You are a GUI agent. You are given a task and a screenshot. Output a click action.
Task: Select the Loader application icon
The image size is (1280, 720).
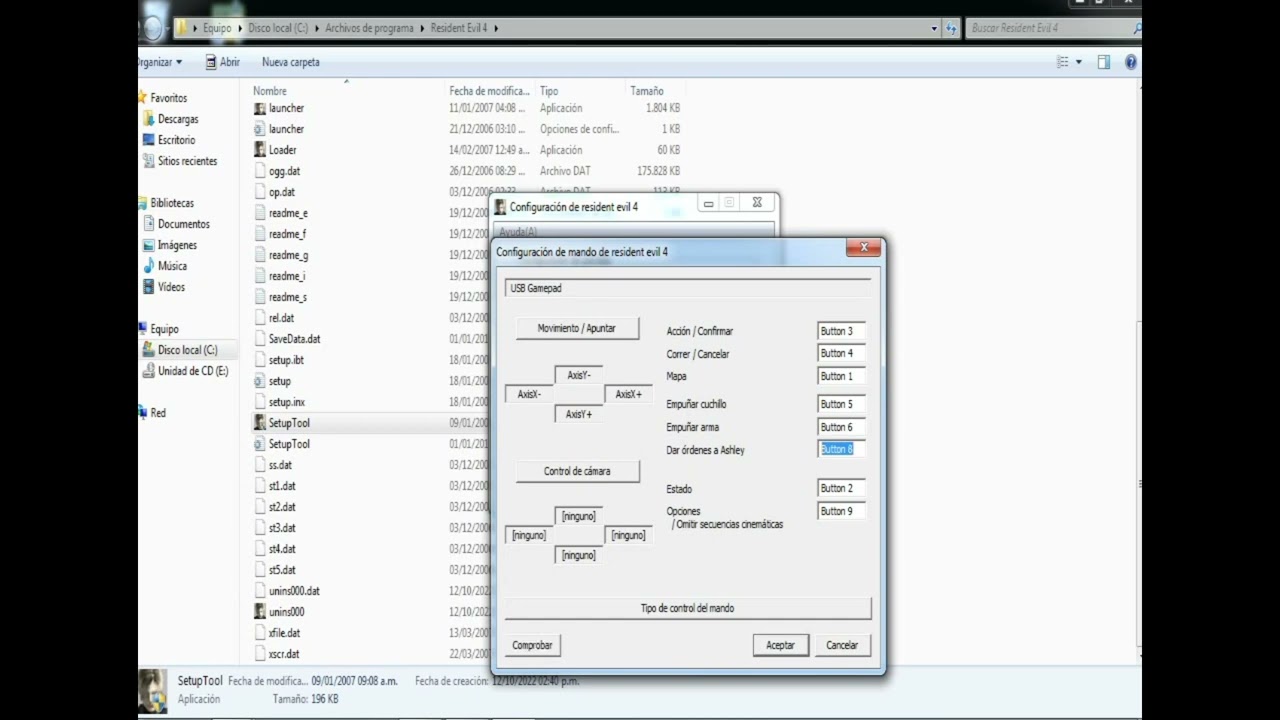pyautogui.click(x=260, y=150)
